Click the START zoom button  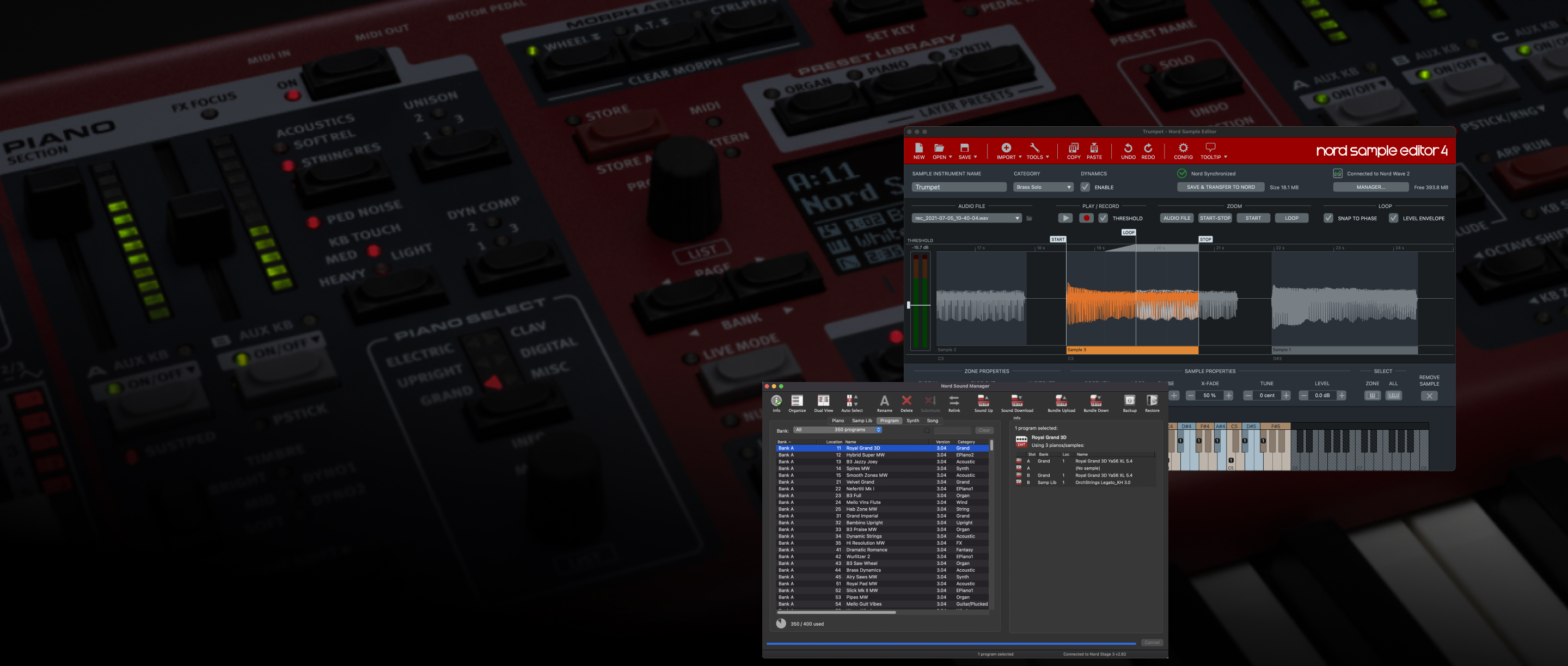[x=1253, y=218]
